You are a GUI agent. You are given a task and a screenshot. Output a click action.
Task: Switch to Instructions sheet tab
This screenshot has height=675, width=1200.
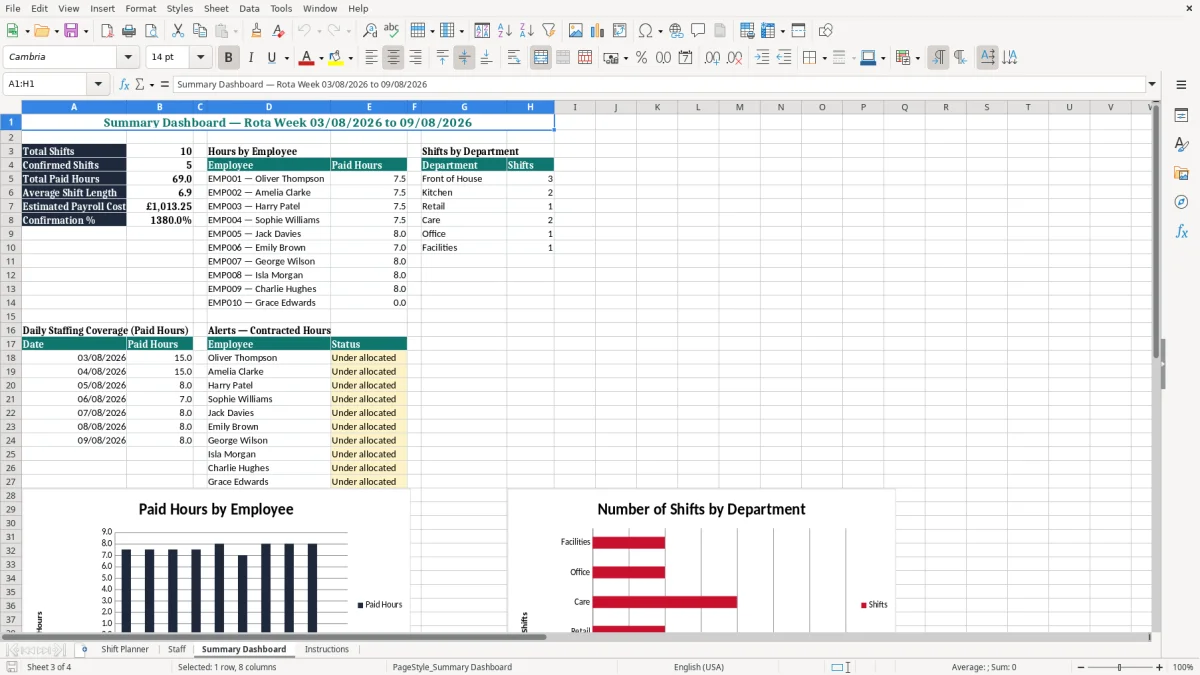[x=327, y=649]
